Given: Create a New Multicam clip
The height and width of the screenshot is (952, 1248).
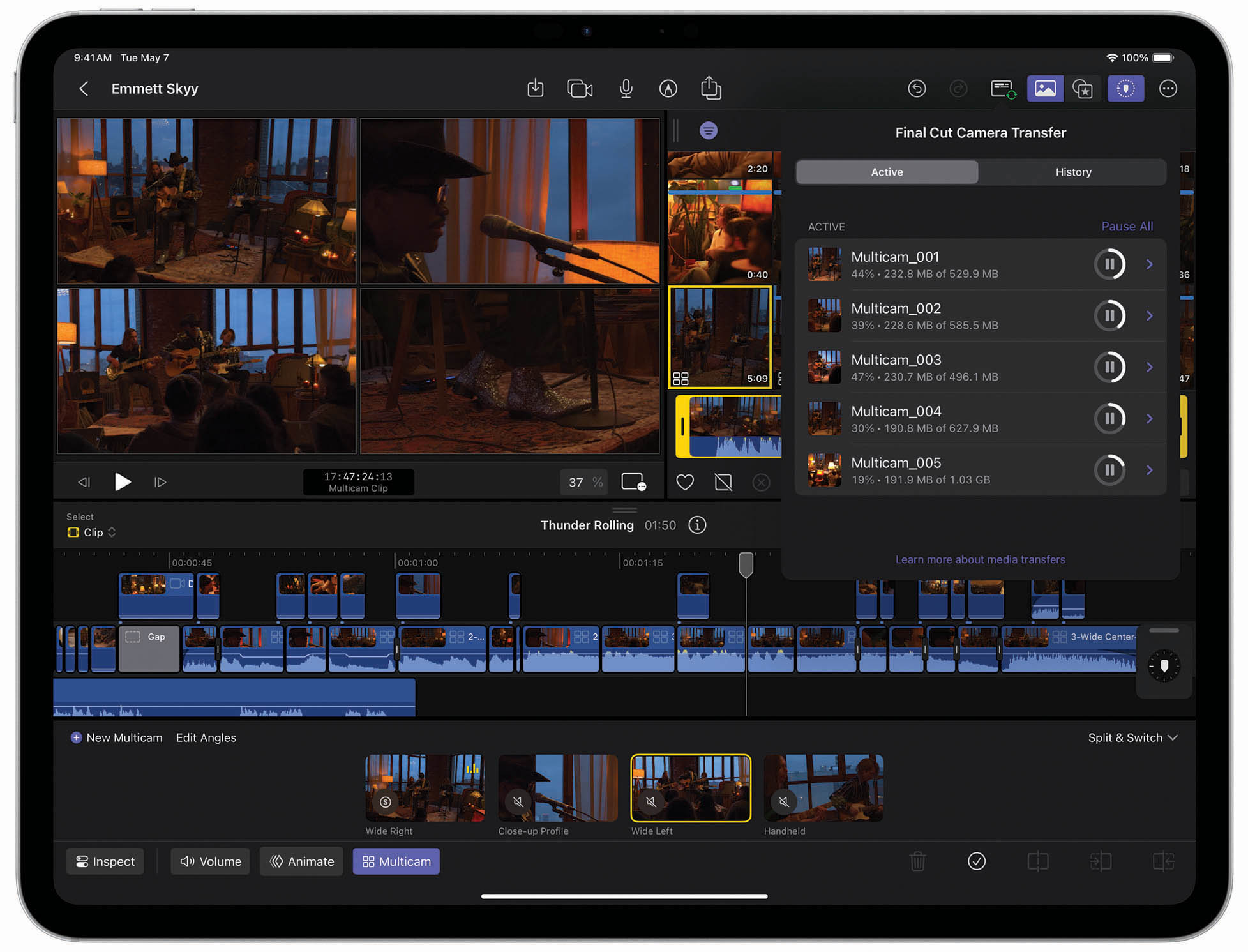Looking at the screenshot, I should pos(116,737).
